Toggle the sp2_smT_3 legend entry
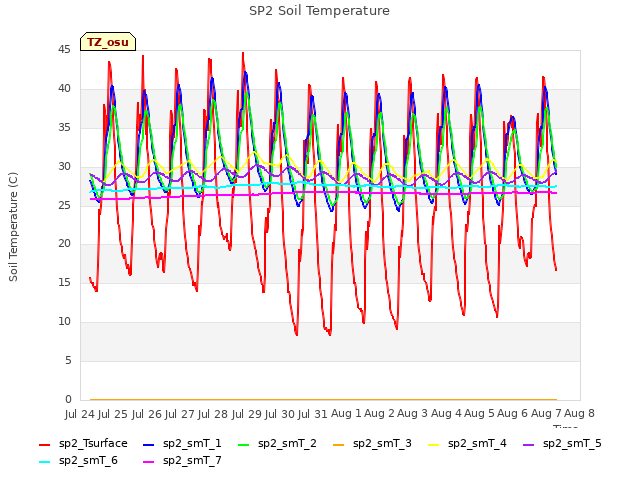This screenshot has width=640, height=480. (372, 444)
